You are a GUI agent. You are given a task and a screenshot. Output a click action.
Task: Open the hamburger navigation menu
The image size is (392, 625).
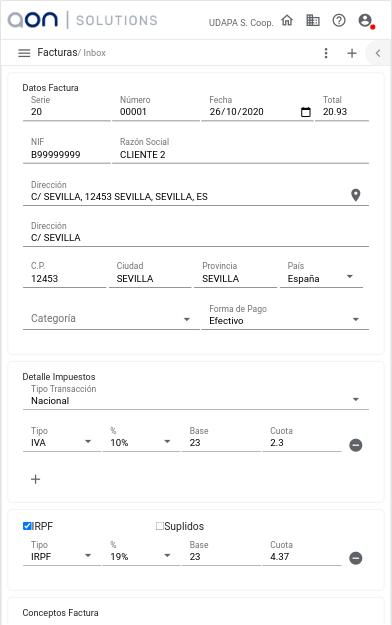(x=24, y=53)
